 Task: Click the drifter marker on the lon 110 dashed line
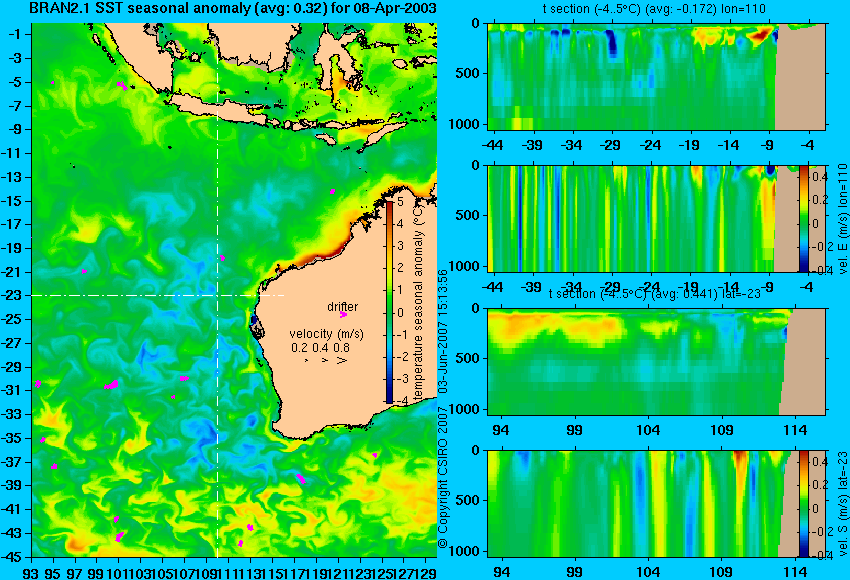pyautogui.click(x=222, y=258)
